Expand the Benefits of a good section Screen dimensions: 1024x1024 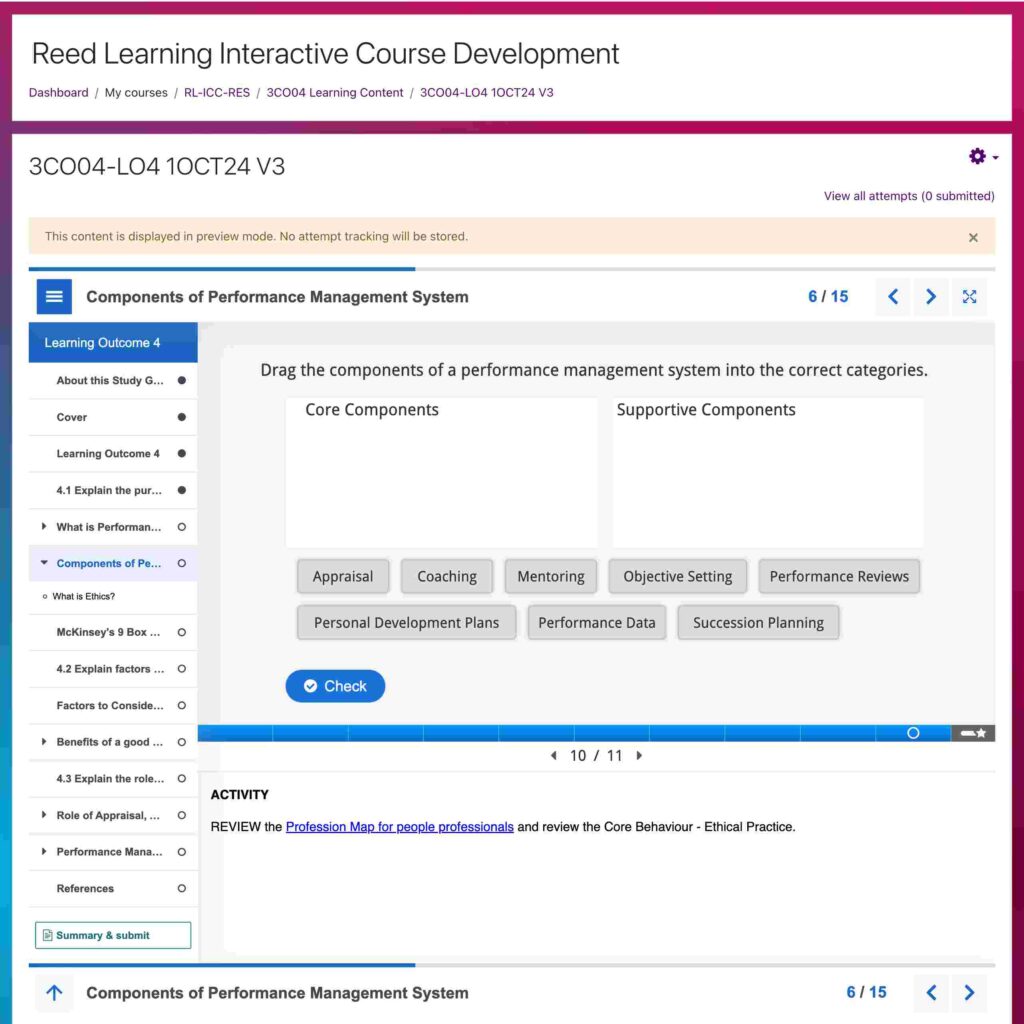44,742
